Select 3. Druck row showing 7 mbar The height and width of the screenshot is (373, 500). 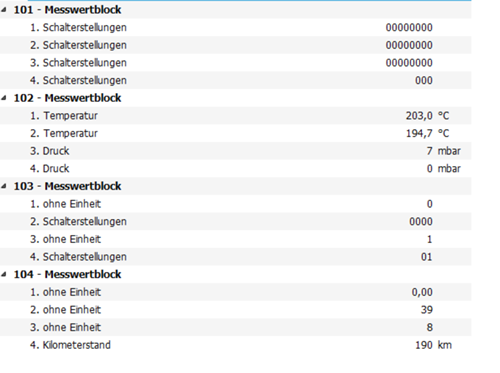236,151
